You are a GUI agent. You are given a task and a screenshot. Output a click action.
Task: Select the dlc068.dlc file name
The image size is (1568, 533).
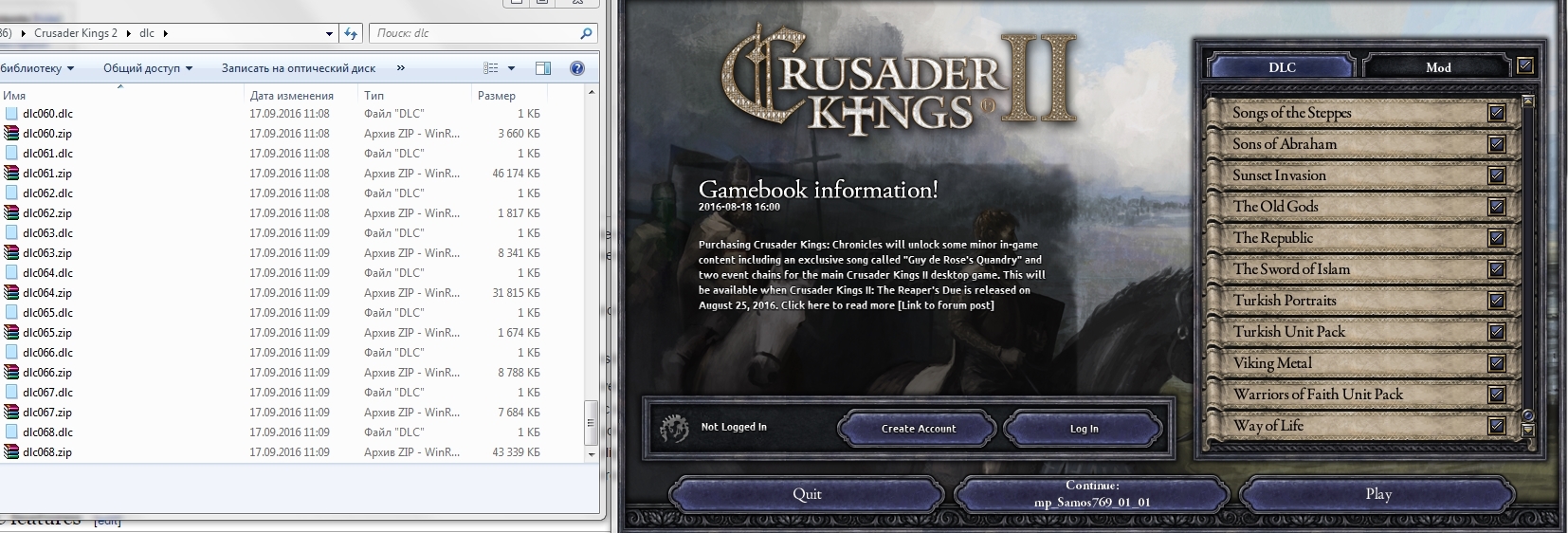pos(47,432)
